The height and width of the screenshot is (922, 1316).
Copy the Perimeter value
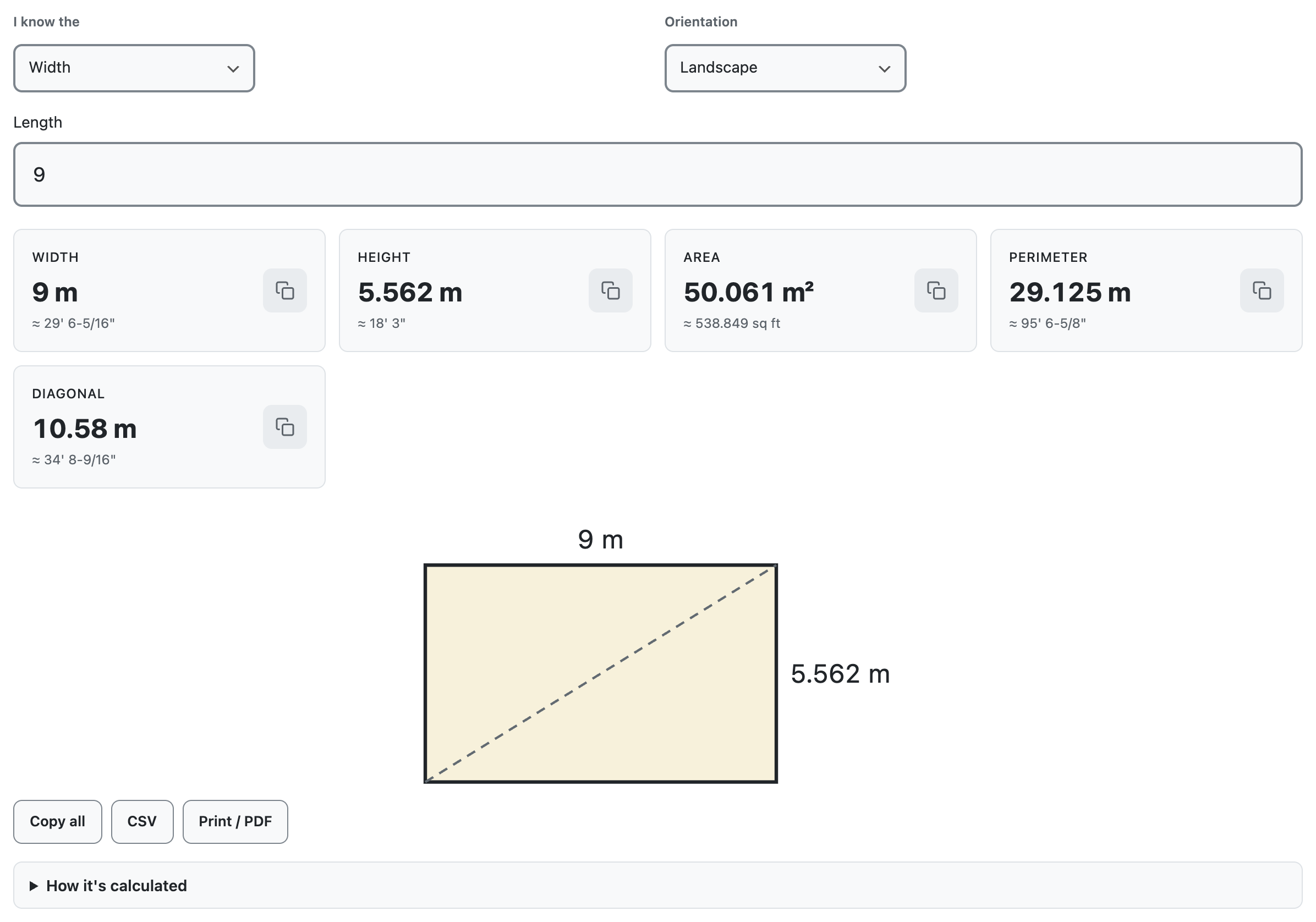(x=1262, y=290)
